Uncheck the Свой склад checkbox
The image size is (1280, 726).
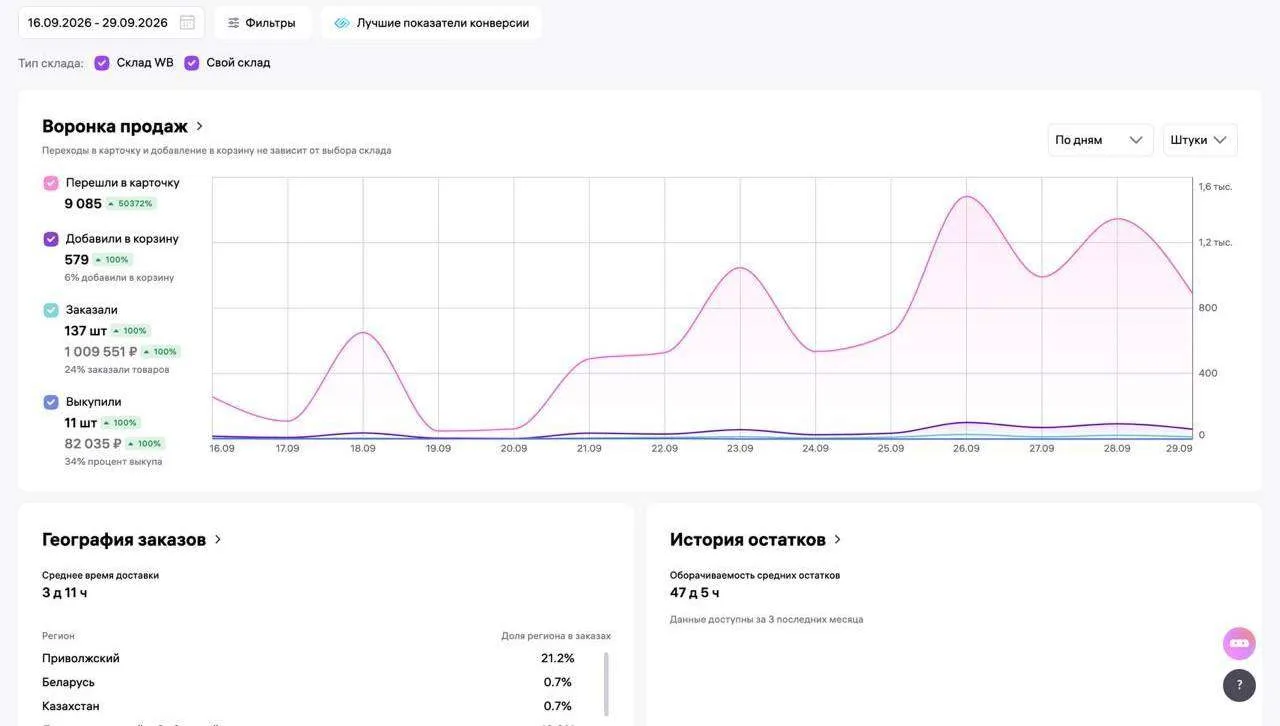[x=192, y=63]
